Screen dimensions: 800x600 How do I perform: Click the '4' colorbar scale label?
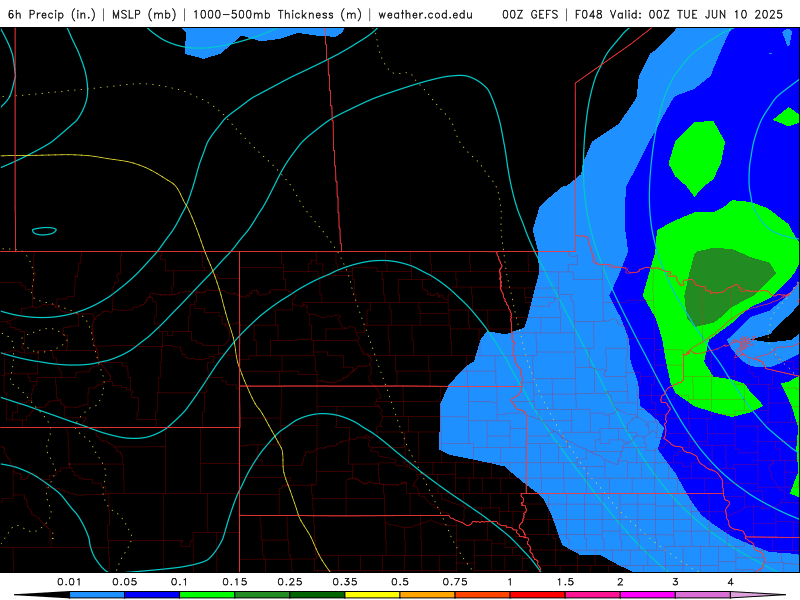pyautogui.click(x=731, y=582)
